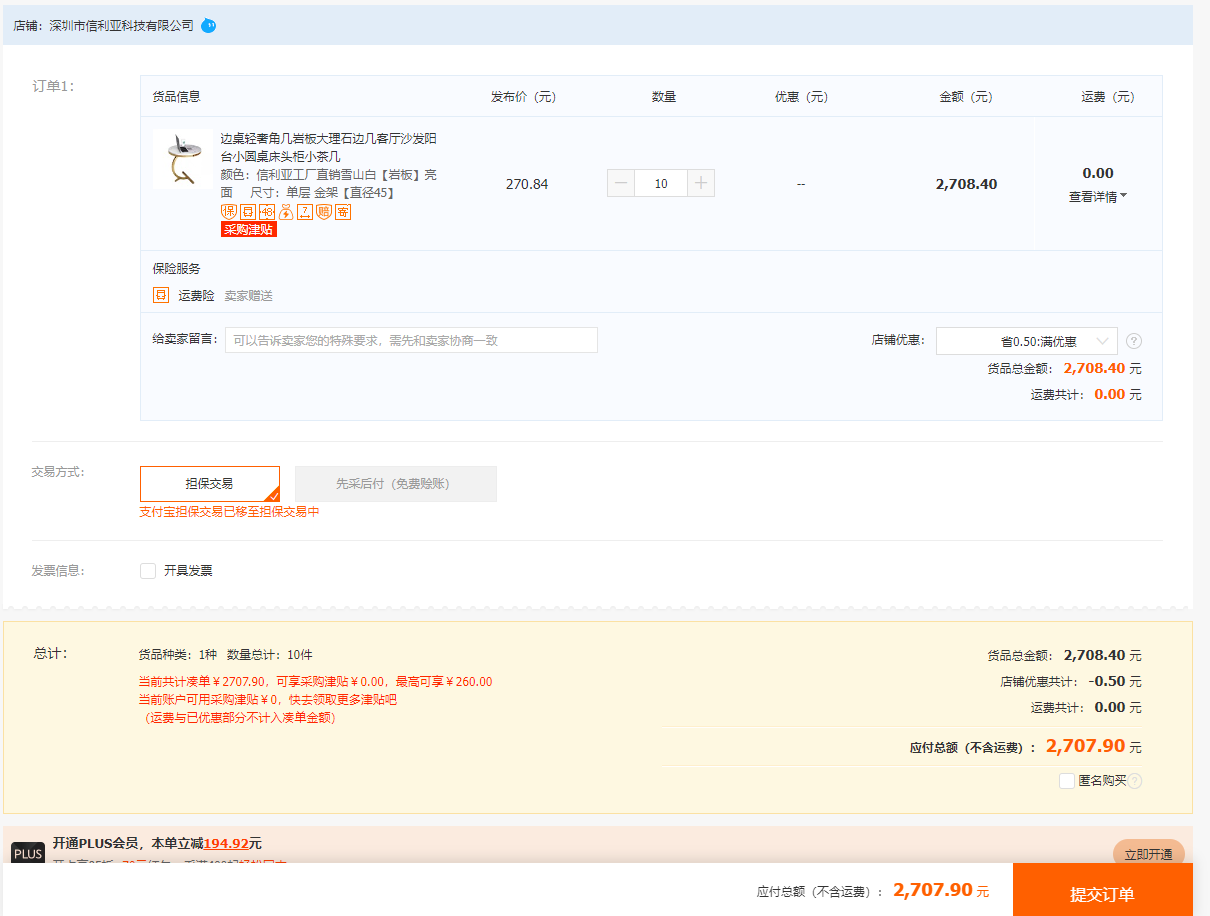The width and height of the screenshot is (1210, 916).
Task: Select 担保交易 as transaction method
Action: tap(210, 484)
